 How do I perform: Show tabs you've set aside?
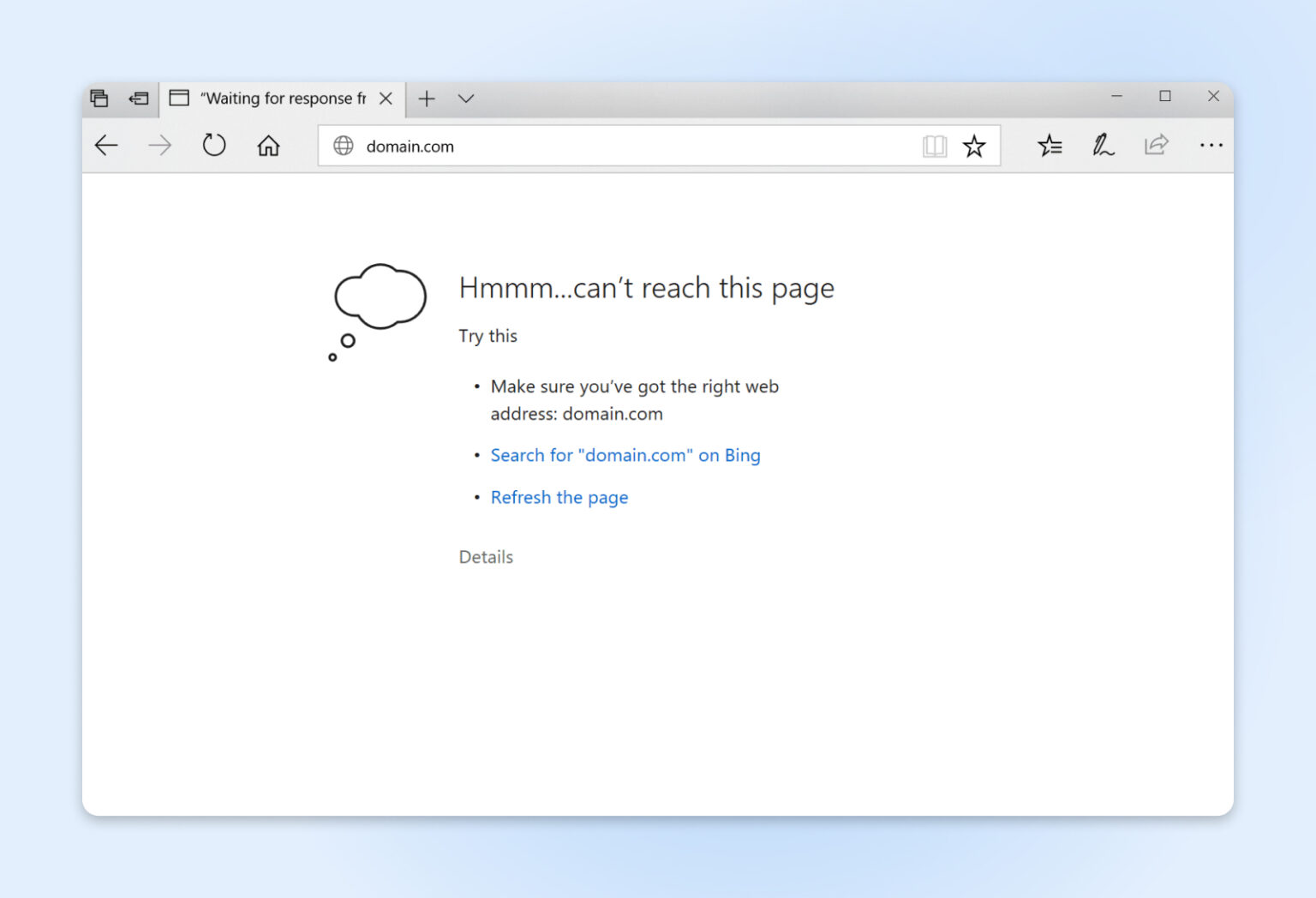pos(99,98)
